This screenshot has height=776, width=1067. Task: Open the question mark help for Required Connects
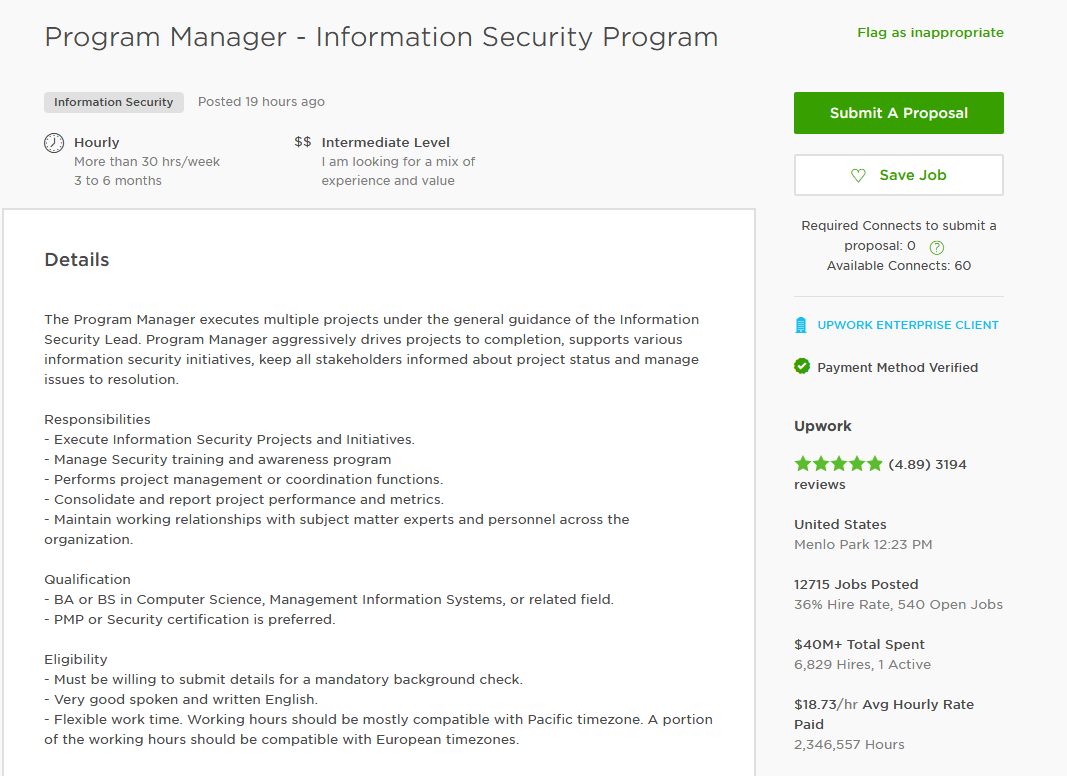tap(937, 247)
